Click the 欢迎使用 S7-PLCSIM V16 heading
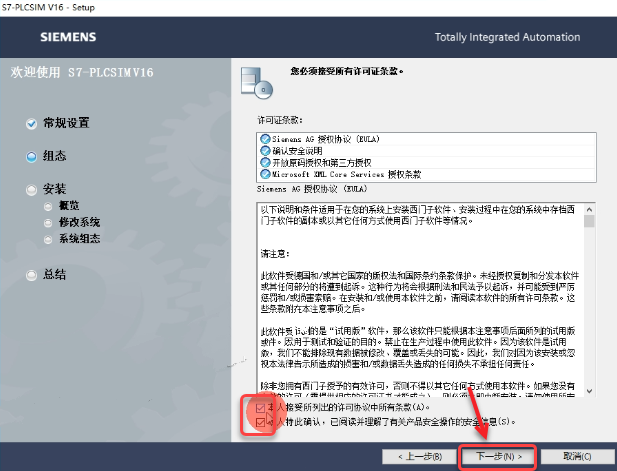The width and height of the screenshot is (617, 471). coord(82,72)
